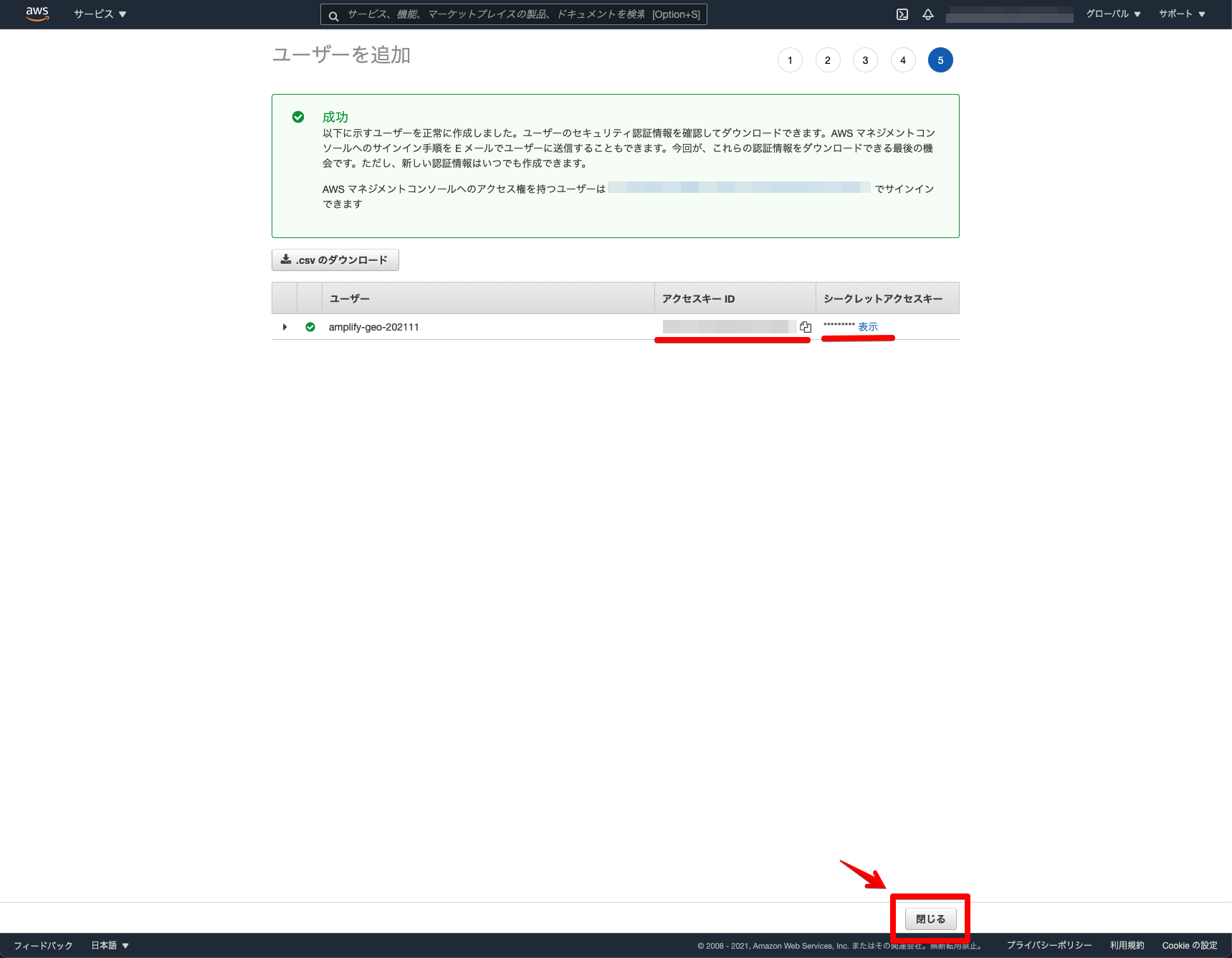Go to wizard step 3
This screenshot has height=958, width=1232.
(865, 60)
